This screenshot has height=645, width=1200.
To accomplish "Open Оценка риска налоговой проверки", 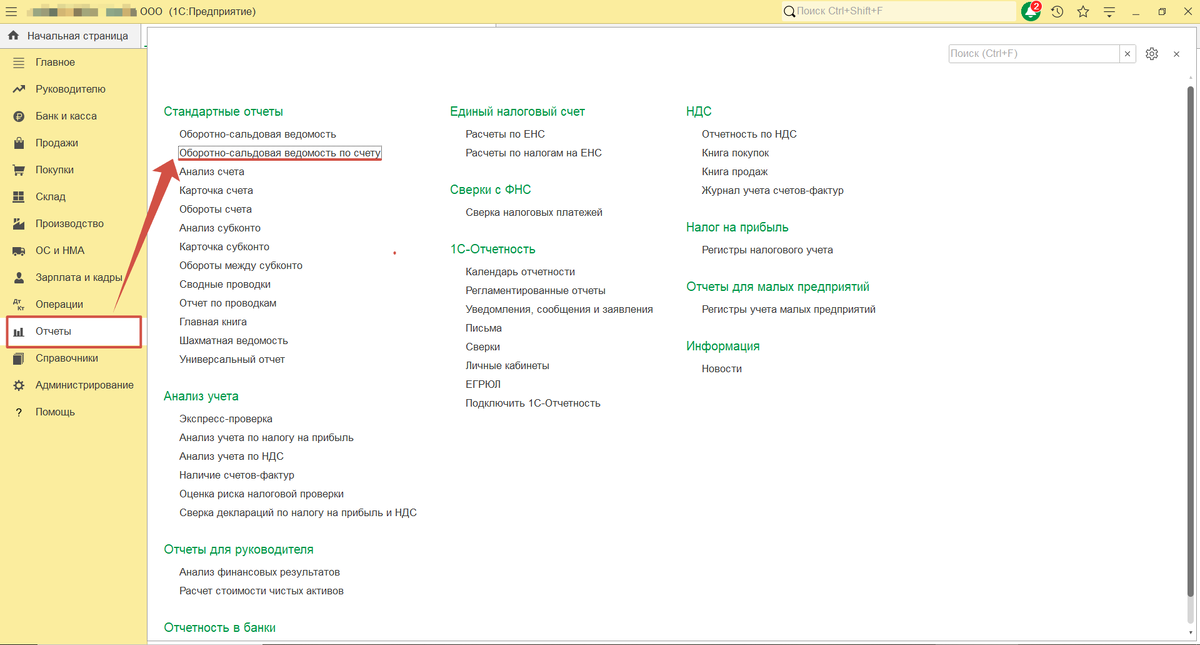I will pos(262,494).
